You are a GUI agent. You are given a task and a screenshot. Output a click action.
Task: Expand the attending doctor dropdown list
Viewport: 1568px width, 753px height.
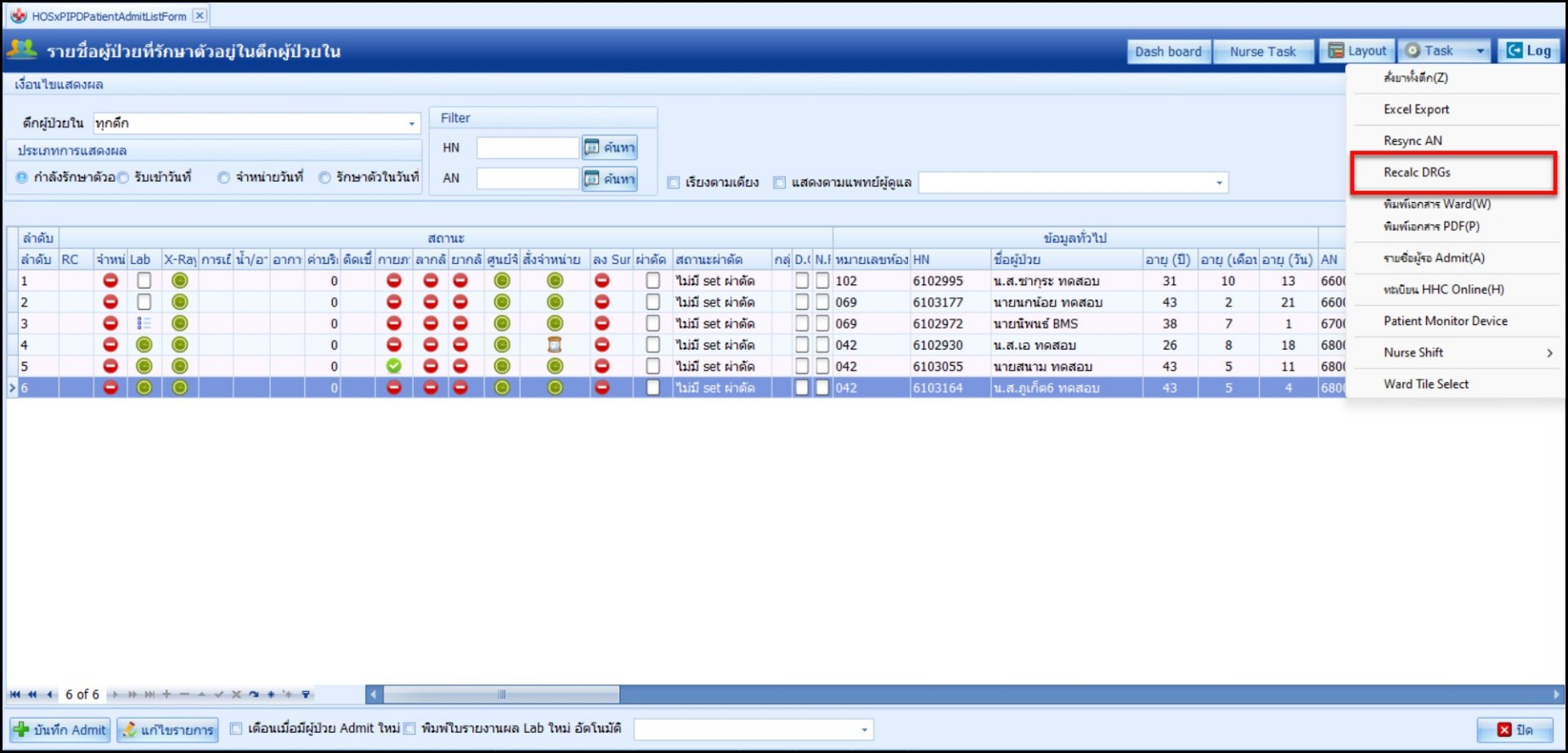[x=1219, y=183]
